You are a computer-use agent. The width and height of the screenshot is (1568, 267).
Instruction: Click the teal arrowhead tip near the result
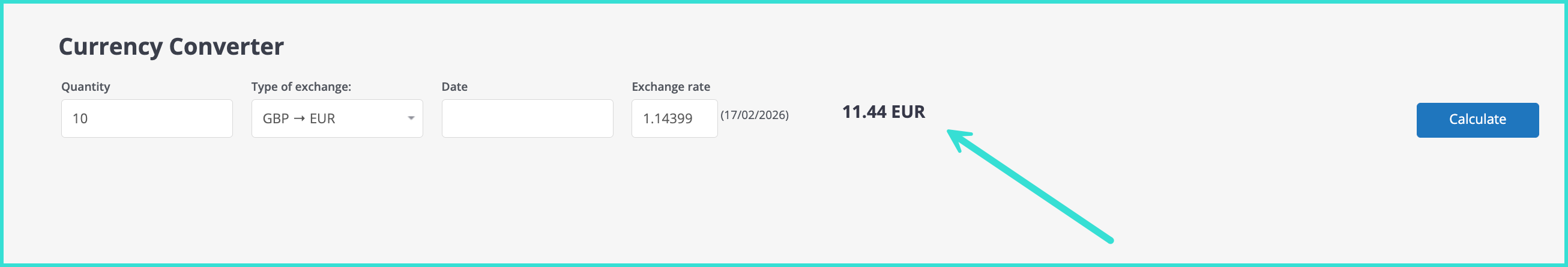pyautogui.click(x=951, y=133)
